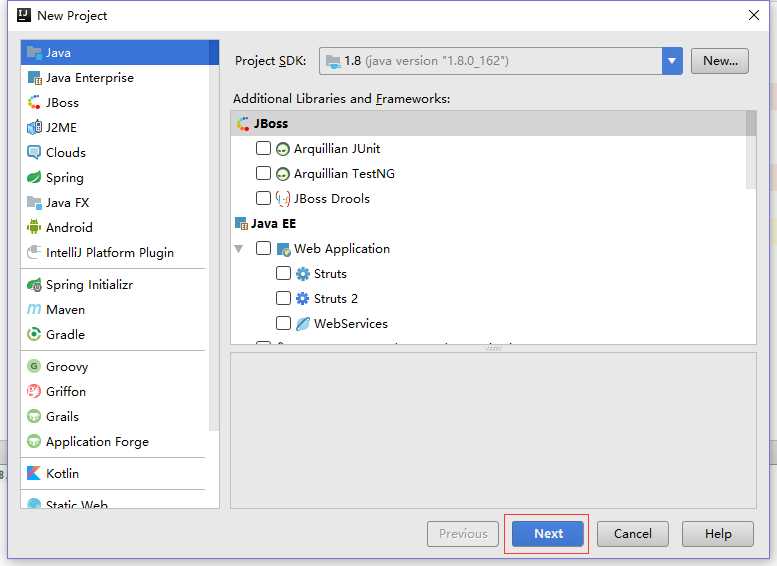
Task: Click the Maven icon
Action: point(34,309)
